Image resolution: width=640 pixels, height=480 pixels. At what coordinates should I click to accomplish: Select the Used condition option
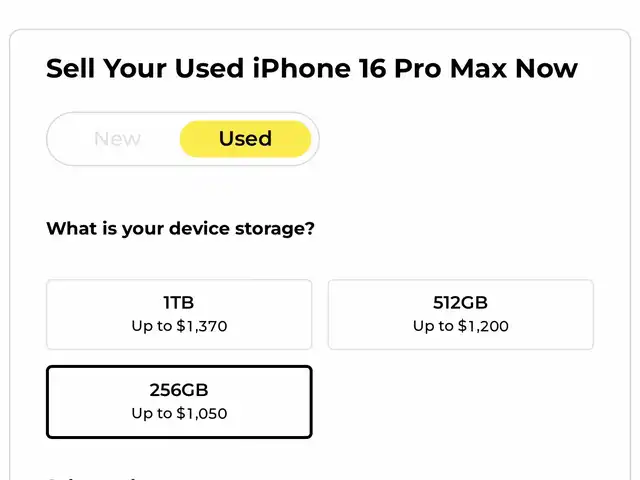click(x=245, y=139)
